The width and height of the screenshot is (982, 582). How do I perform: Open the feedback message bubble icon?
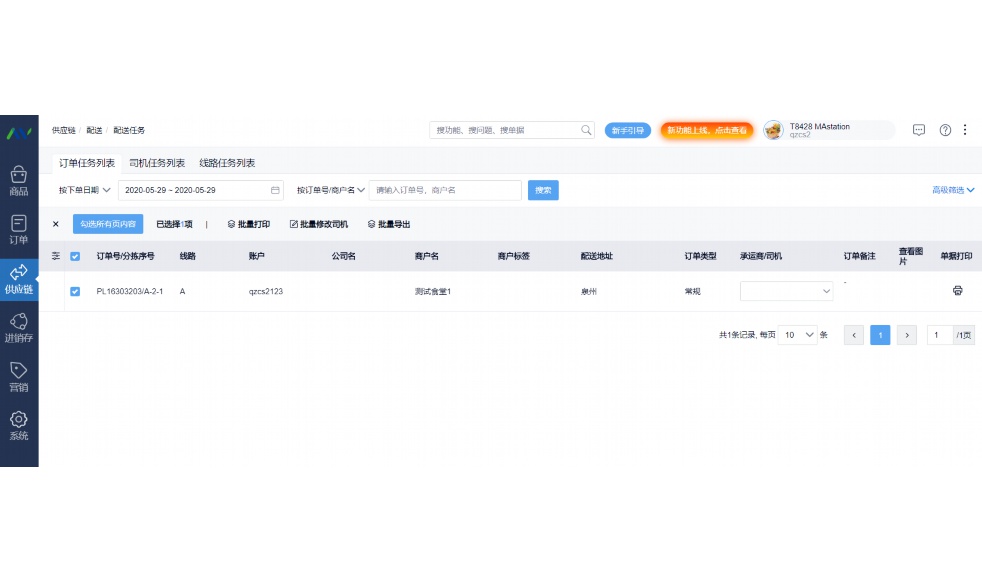(918, 130)
